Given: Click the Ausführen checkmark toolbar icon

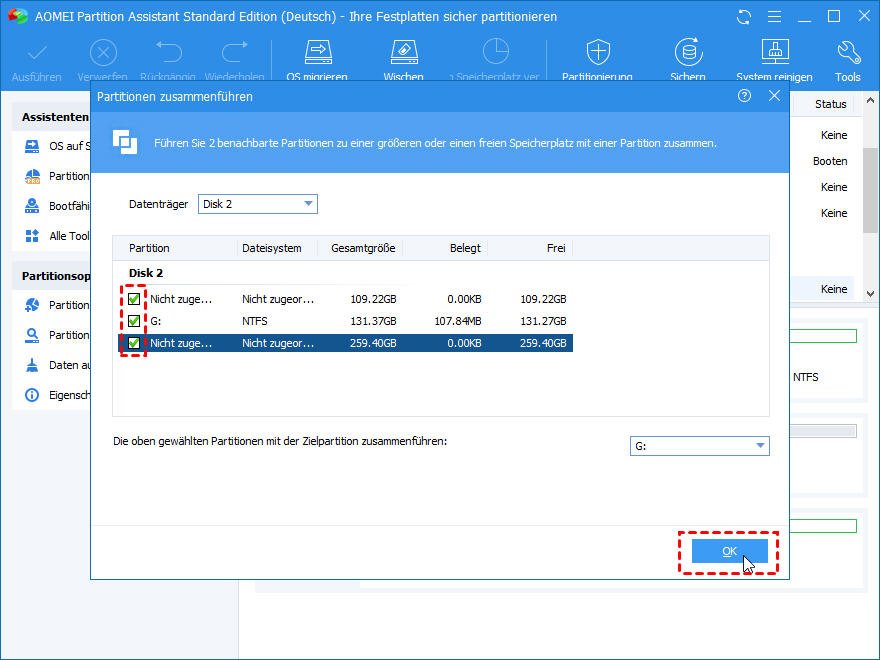Looking at the screenshot, I should click(x=36, y=53).
